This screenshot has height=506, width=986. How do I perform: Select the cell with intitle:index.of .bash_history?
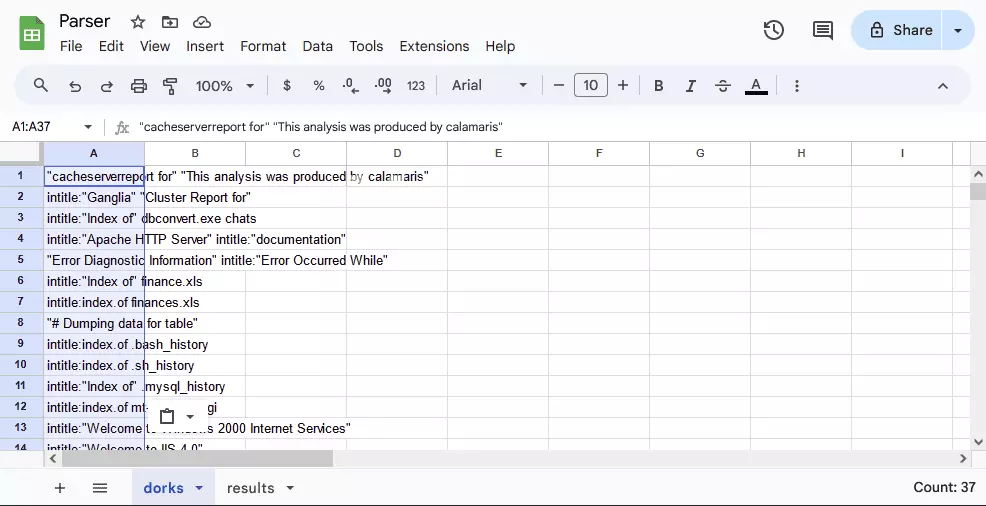(x=94, y=344)
